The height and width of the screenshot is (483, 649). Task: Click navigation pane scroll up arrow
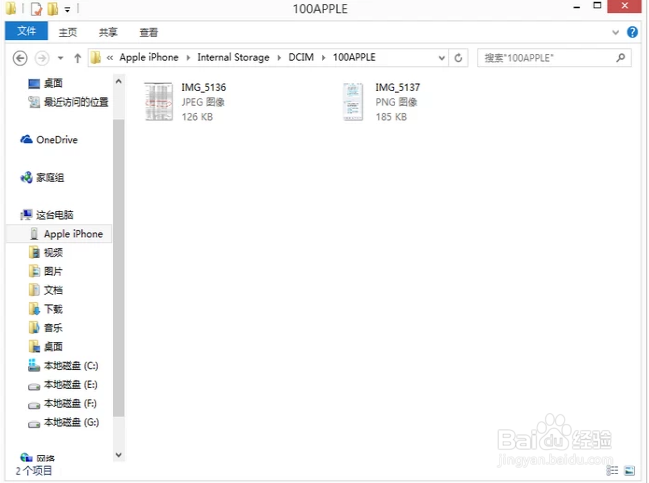[118, 82]
